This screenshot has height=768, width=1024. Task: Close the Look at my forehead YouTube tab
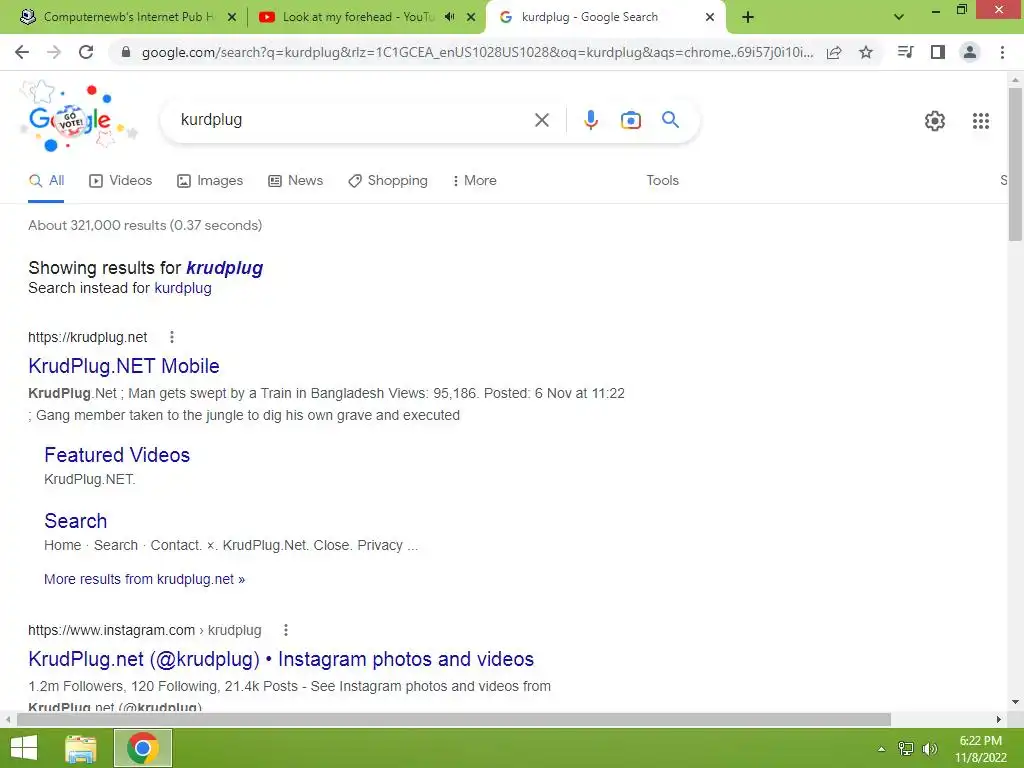[x=471, y=17]
